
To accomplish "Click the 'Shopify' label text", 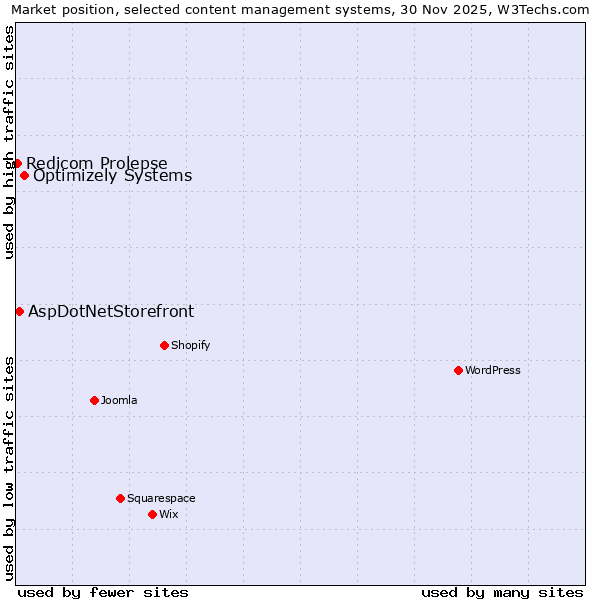I will pos(191,345).
